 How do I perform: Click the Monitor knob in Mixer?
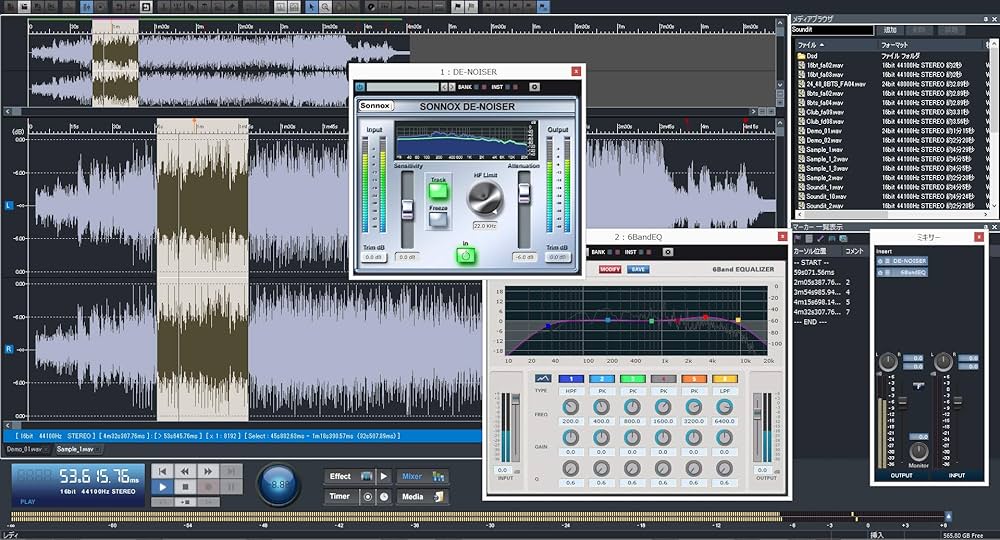(918, 451)
